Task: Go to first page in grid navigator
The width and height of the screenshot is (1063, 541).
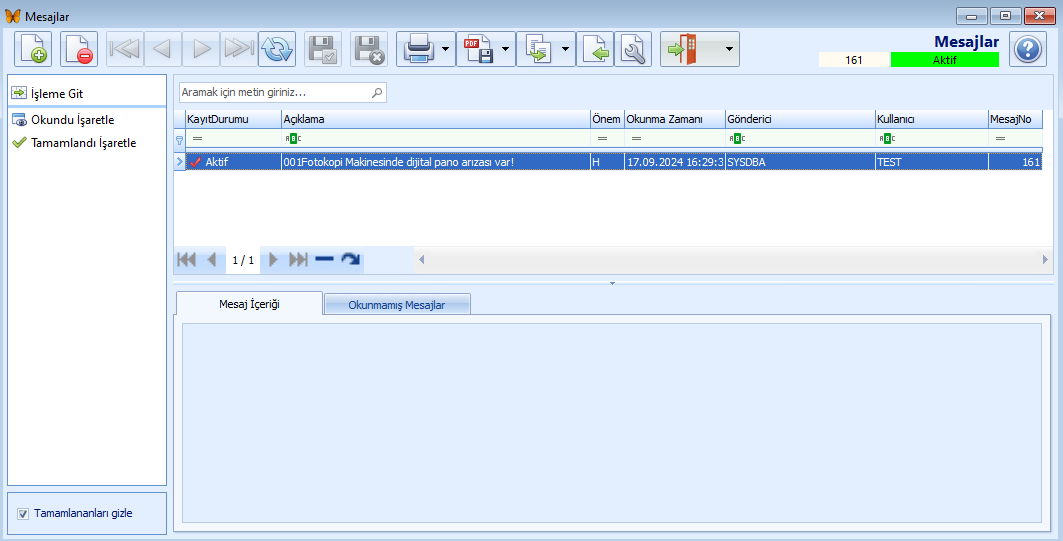Action: click(186, 260)
